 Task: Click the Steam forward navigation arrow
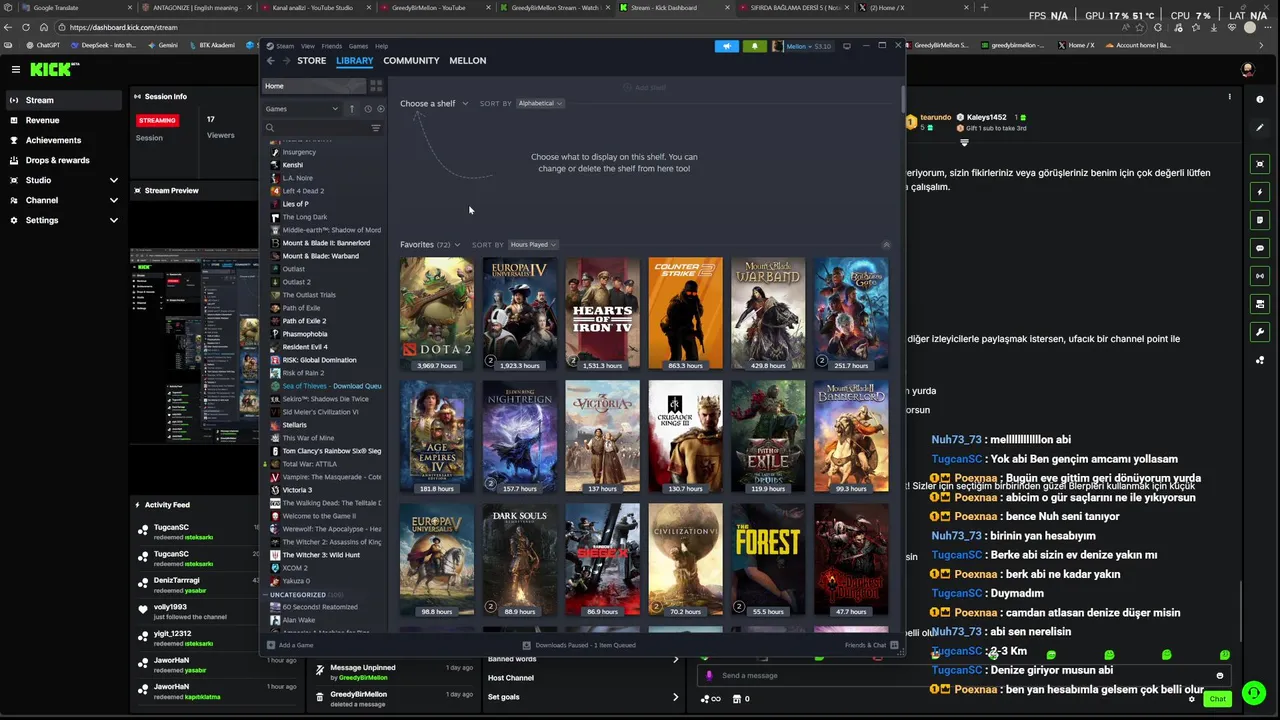click(286, 61)
